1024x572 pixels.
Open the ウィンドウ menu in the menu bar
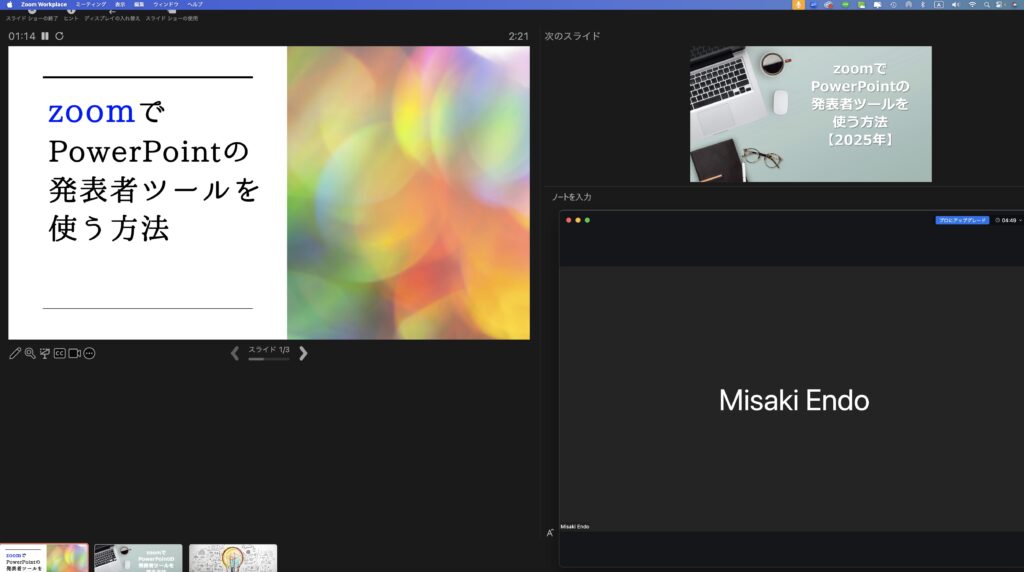click(166, 4)
